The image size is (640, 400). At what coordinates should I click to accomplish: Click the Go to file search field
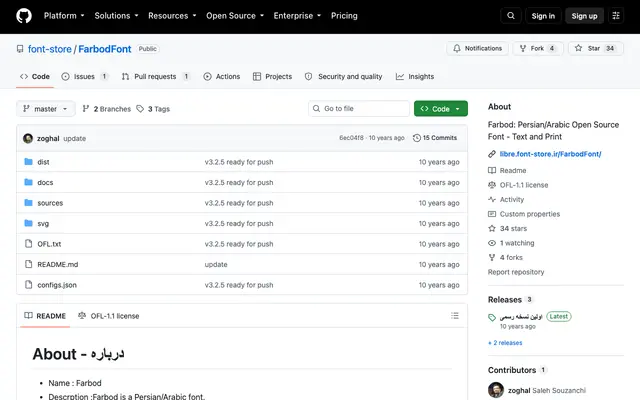coord(359,109)
